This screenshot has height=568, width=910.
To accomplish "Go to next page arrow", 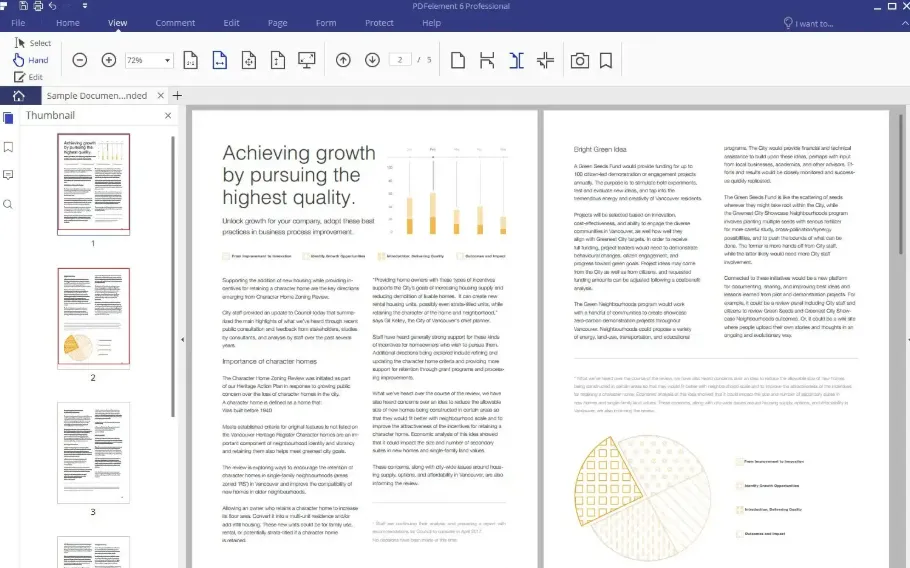I will click(372, 60).
